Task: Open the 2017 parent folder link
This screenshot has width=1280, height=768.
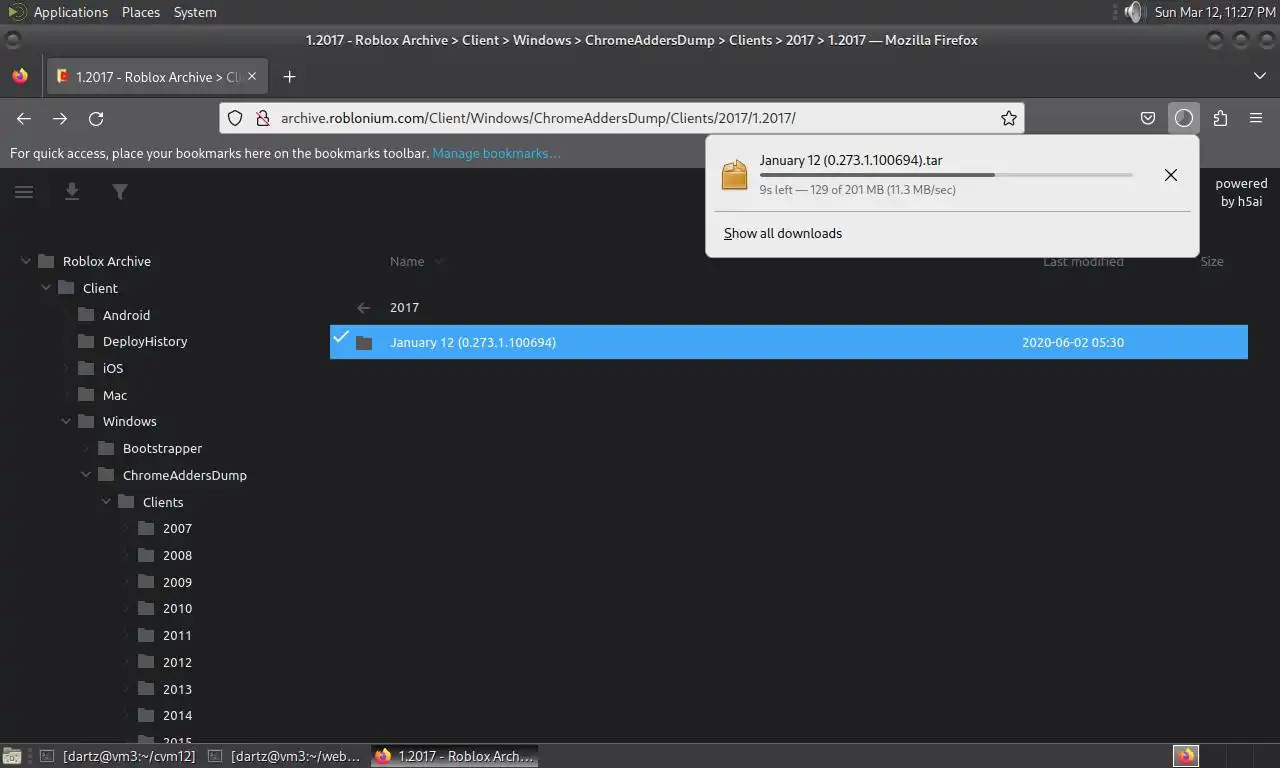Action: pos(404,308)
